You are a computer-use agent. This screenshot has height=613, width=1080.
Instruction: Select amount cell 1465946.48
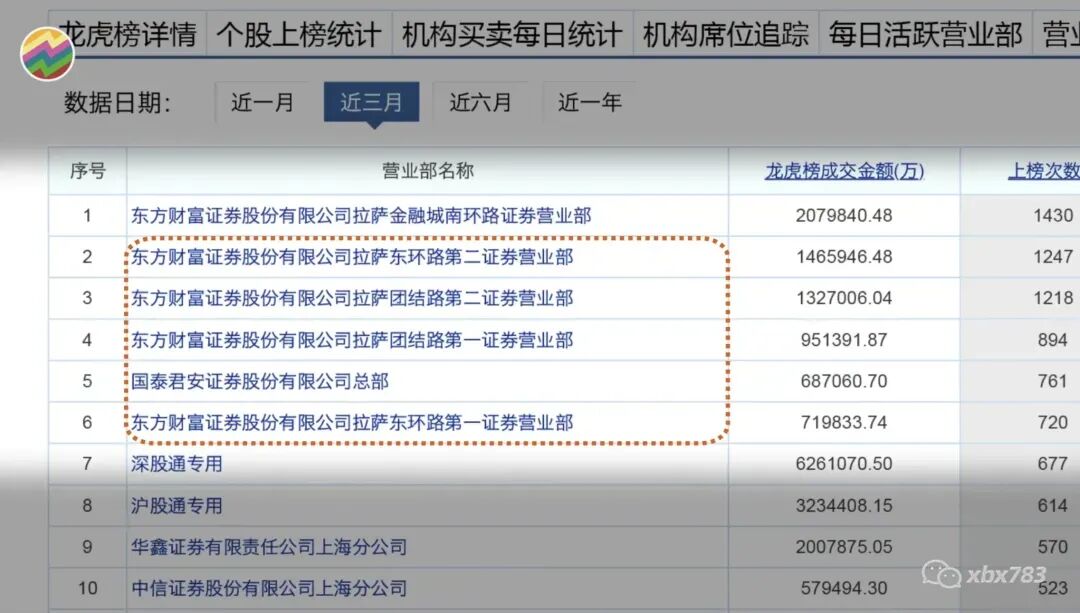(844, 257)
